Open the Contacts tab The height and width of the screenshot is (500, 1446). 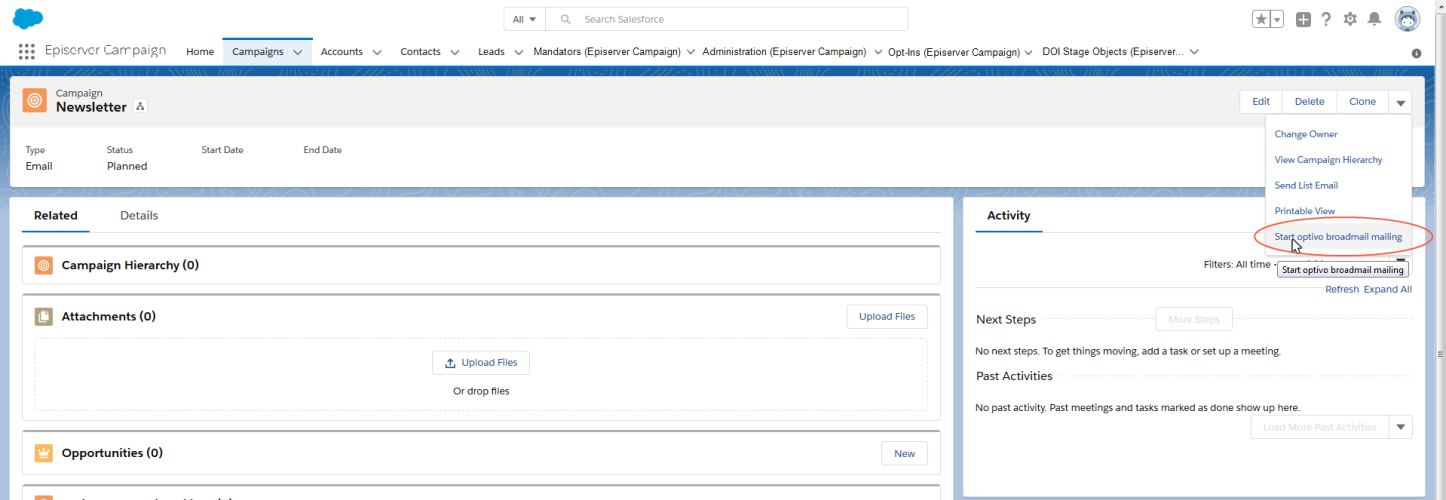(x=420, y=52)
